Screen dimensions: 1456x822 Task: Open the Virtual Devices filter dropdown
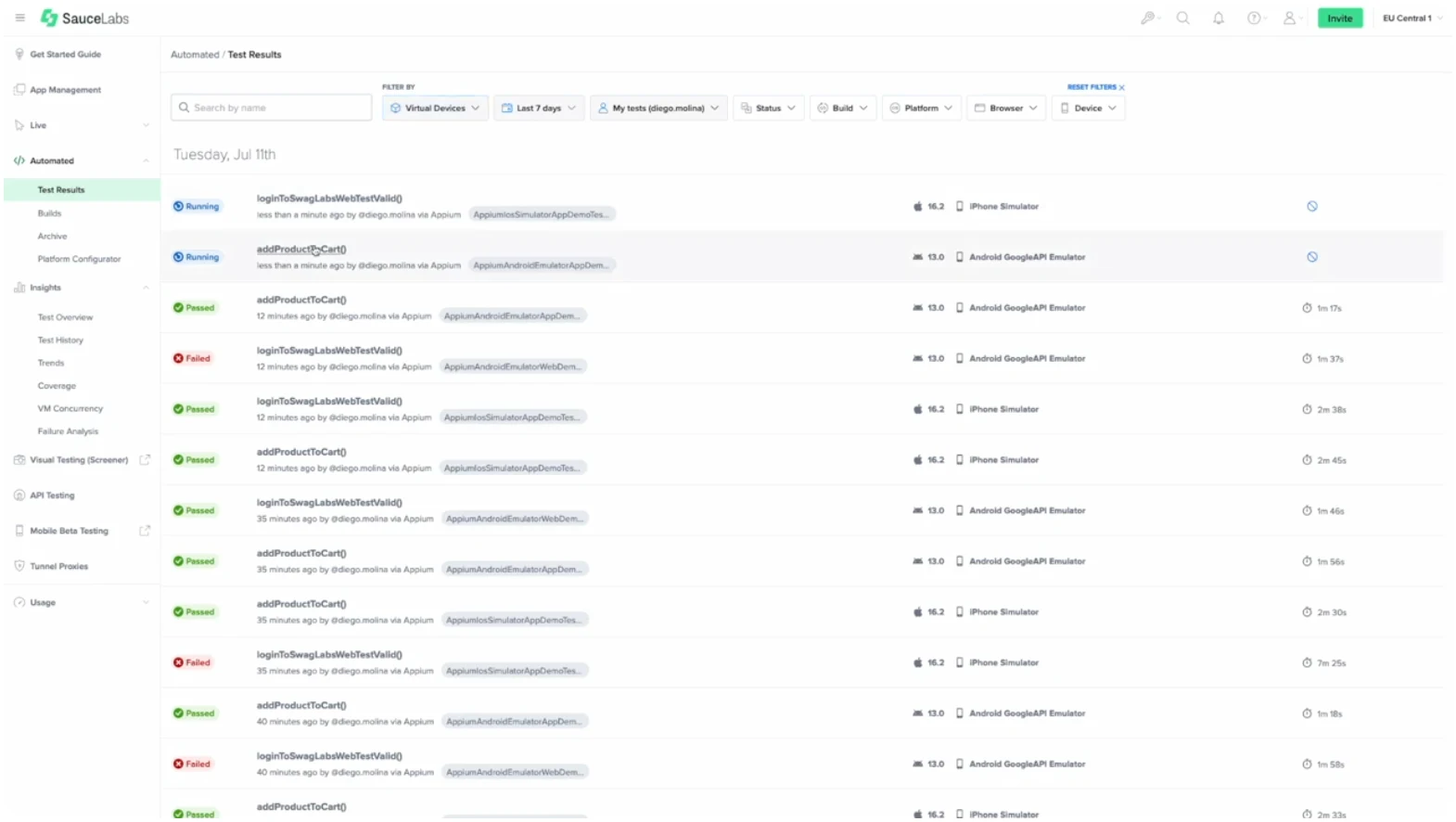[x=435, y=108]
